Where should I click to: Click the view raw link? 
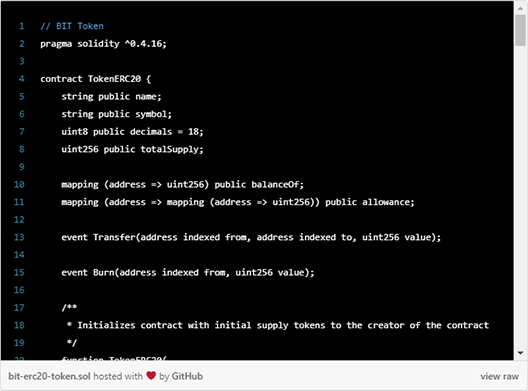click(499, 376)
